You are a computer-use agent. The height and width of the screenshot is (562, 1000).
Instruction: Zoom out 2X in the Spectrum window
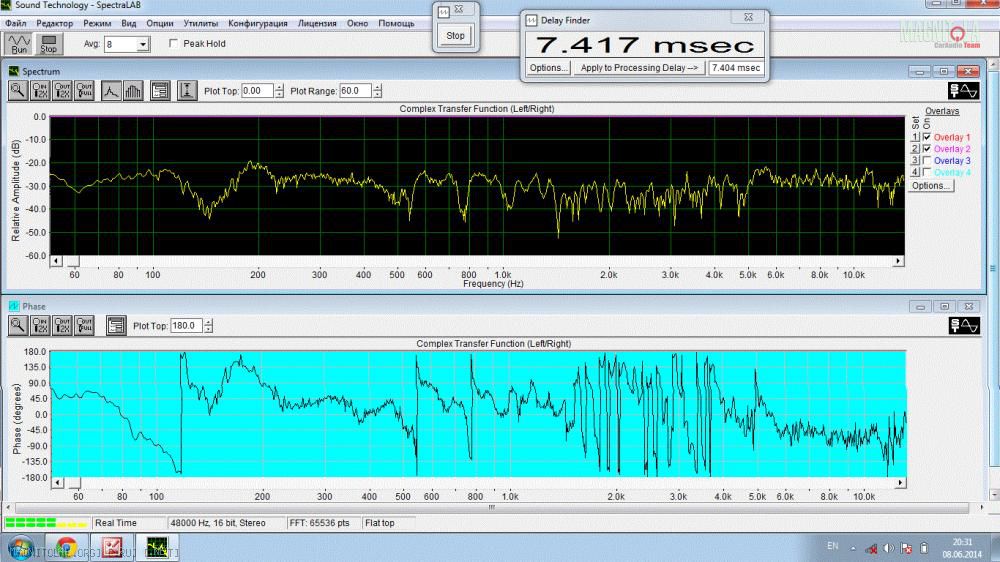[x=62, y=91]
